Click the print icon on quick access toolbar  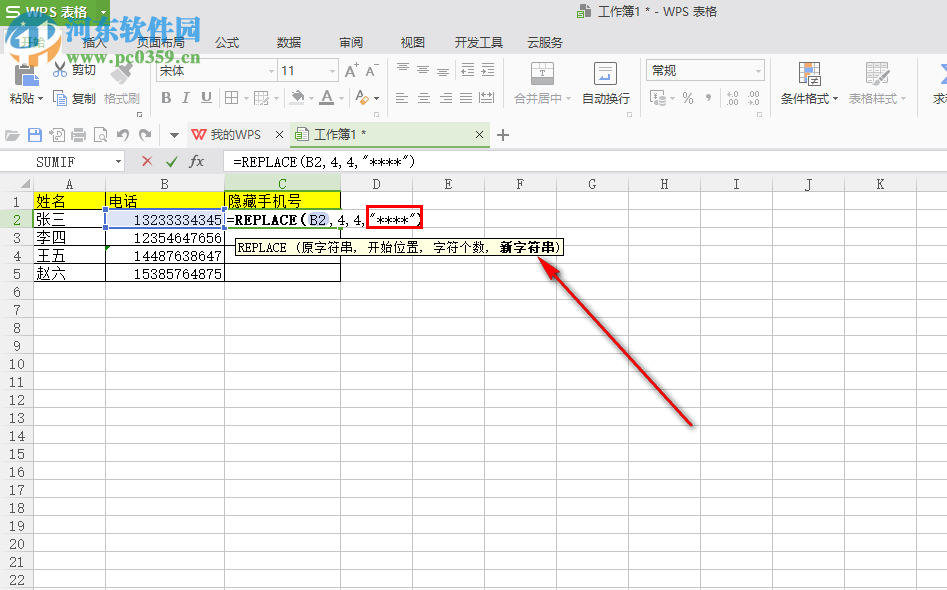79,134
